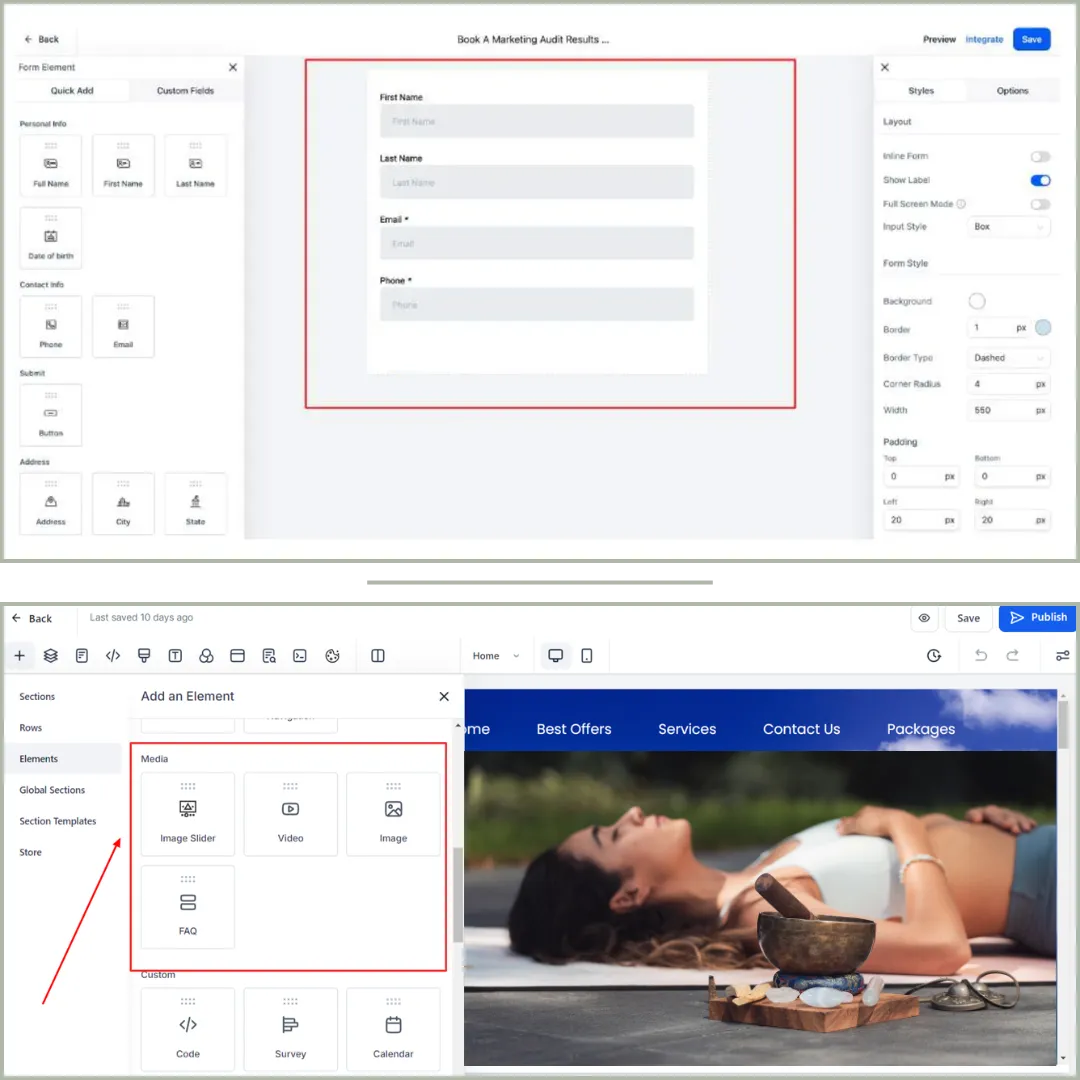Edit the Width value field

click(1009, 411)
